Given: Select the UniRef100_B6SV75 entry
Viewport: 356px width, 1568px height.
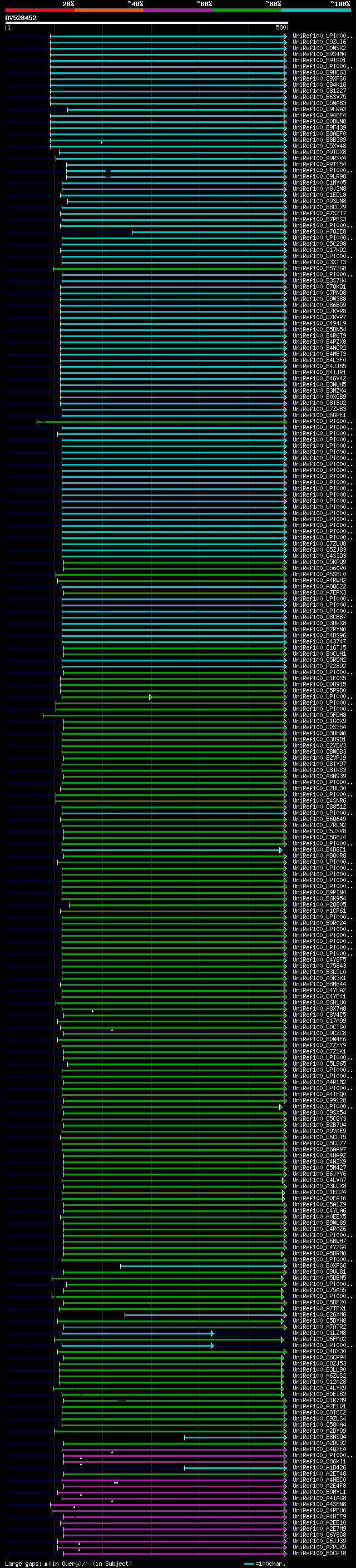Looking at the screenshot, I should click(x=319, y=97).
